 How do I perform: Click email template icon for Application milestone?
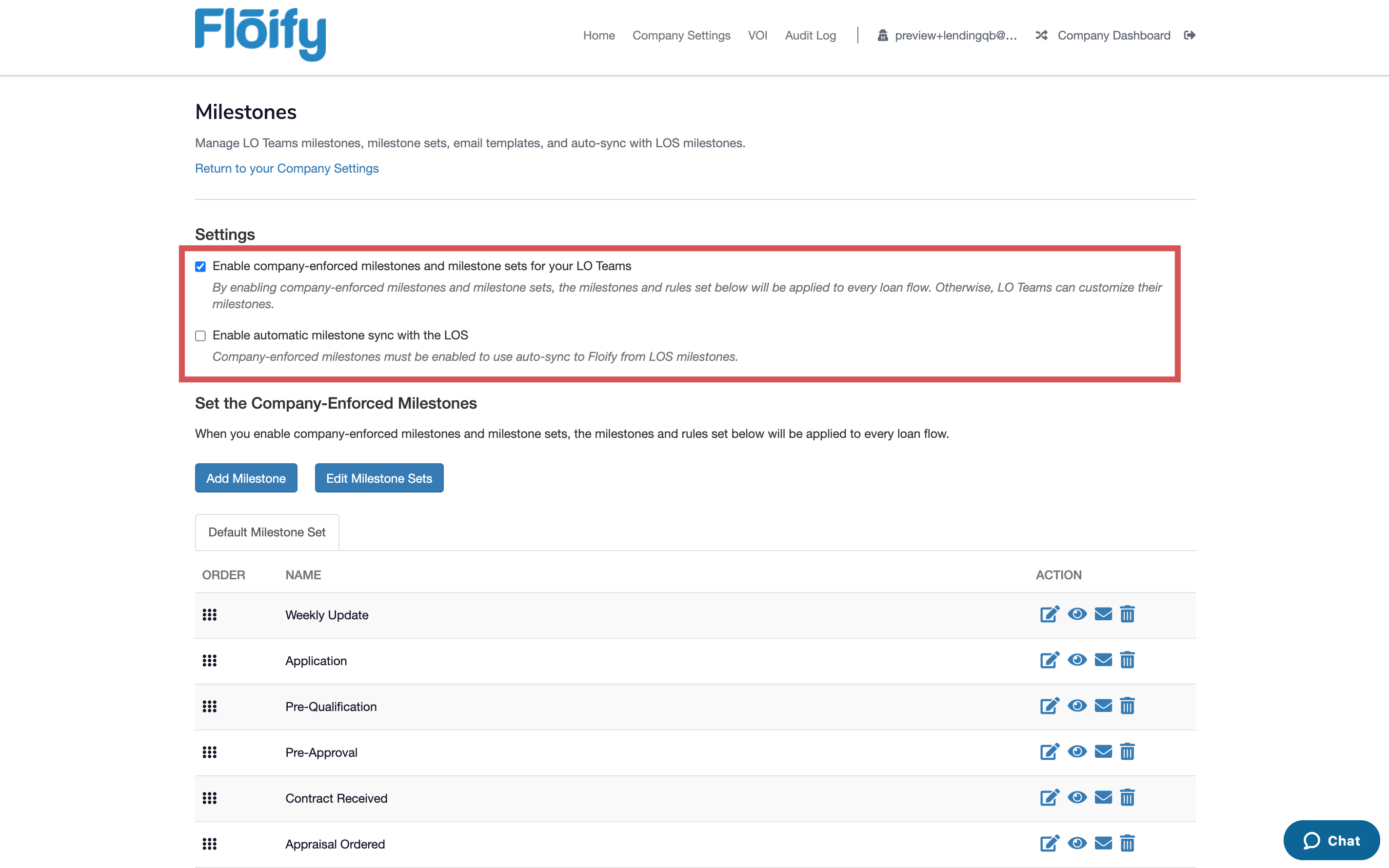click(1103, 660)
